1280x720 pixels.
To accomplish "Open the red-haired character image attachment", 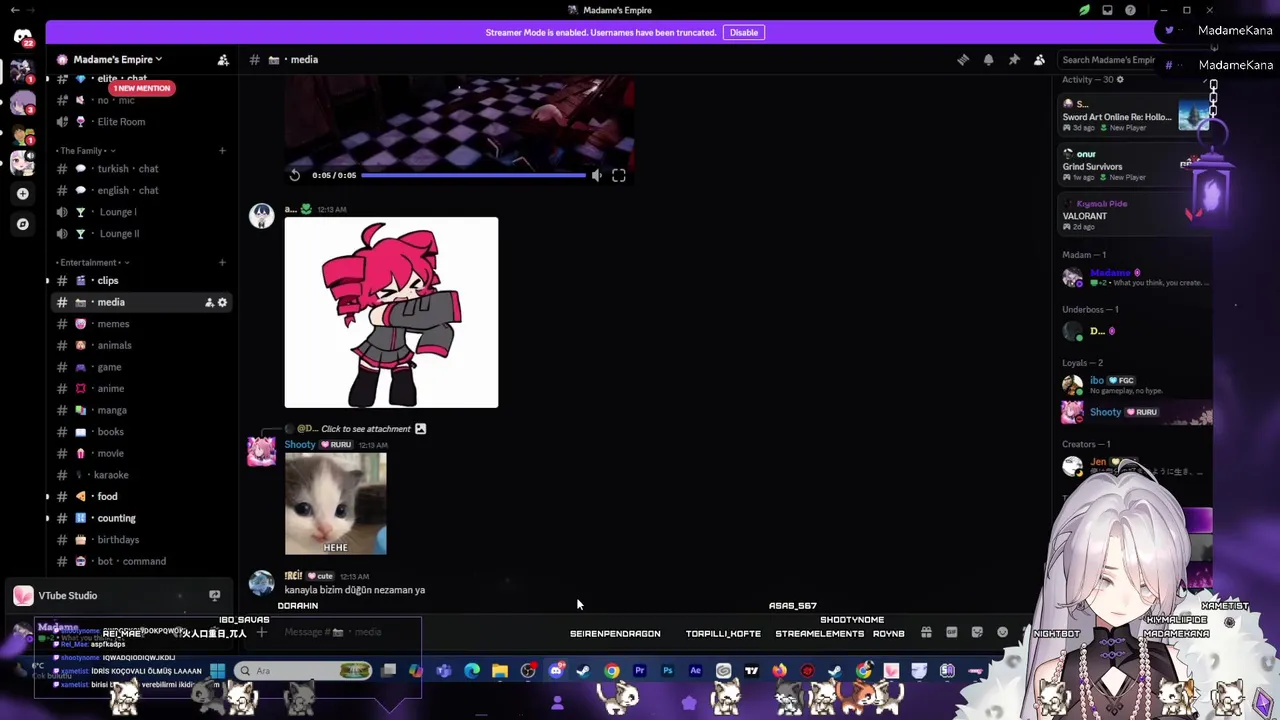I will coord(391,312).
